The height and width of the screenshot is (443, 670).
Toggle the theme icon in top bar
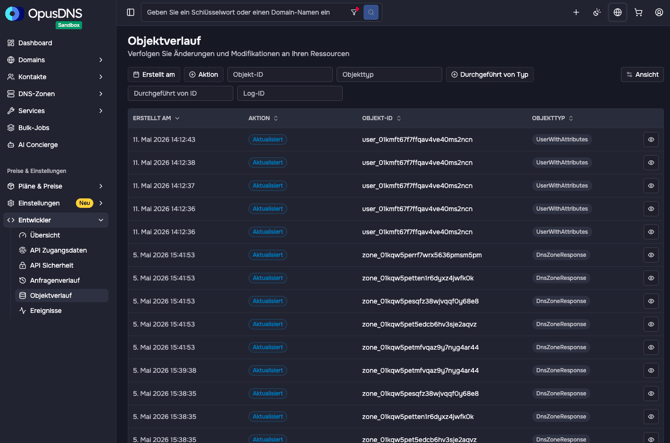click(597, 12)
